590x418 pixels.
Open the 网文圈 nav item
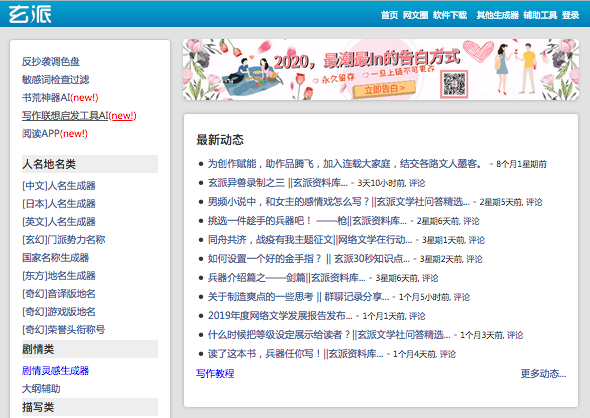415,15
